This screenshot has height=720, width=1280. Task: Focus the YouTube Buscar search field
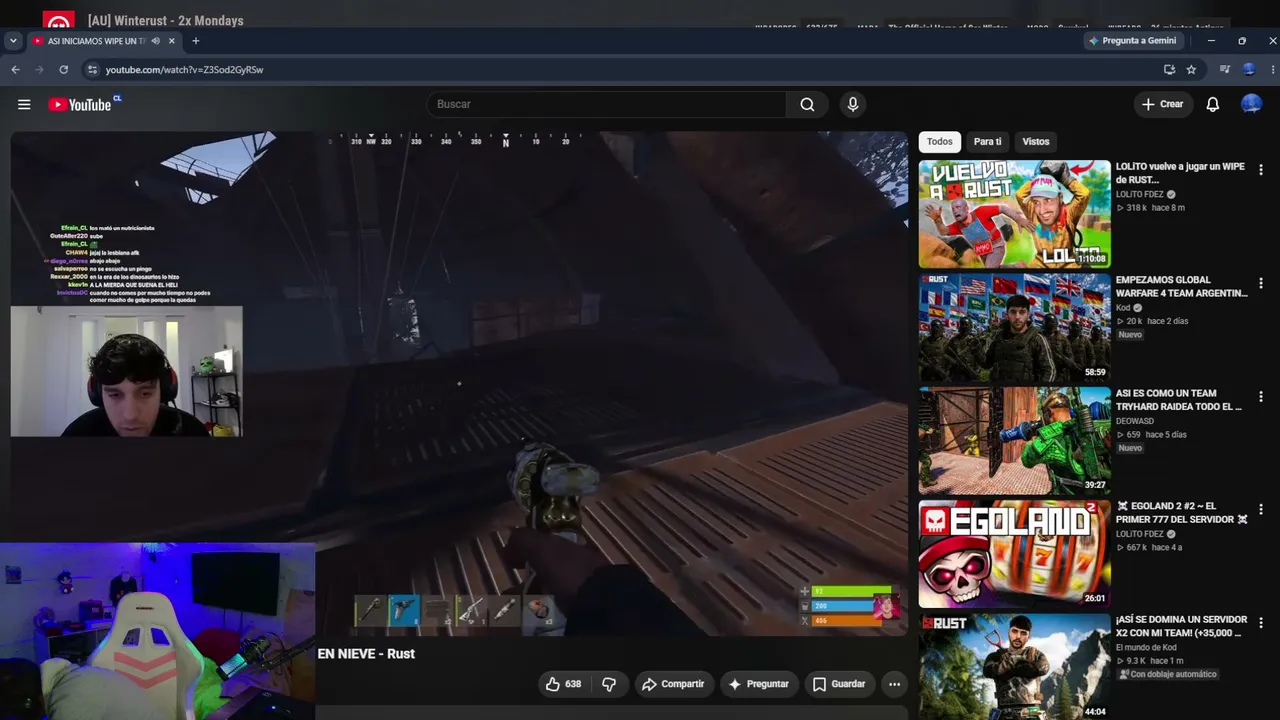pos(606,104)
